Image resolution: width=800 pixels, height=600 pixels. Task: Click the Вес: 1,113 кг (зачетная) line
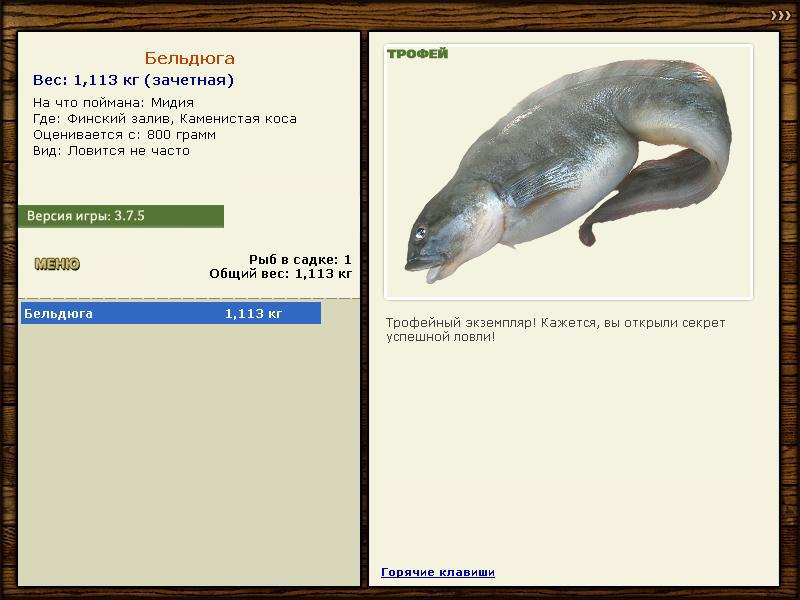(x=133, y=80)
